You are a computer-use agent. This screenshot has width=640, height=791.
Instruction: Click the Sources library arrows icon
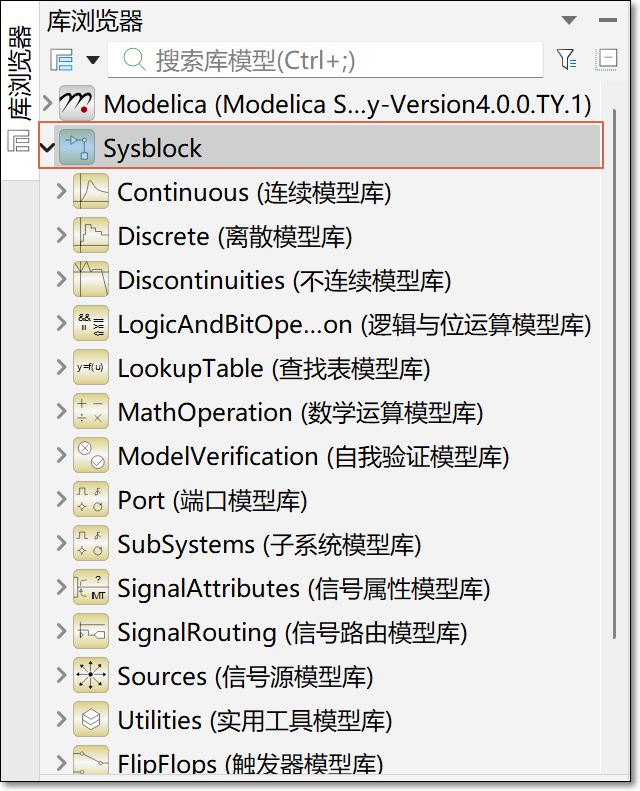pyautogui.click(x=91, y=675)
